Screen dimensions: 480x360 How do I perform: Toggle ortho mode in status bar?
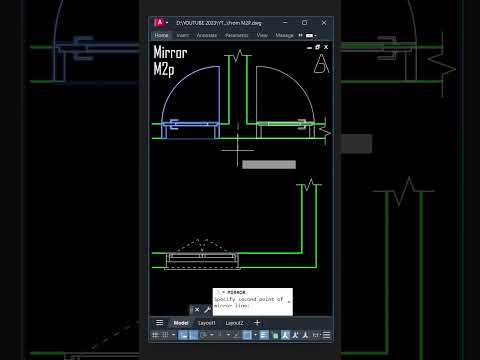(193, 335)
